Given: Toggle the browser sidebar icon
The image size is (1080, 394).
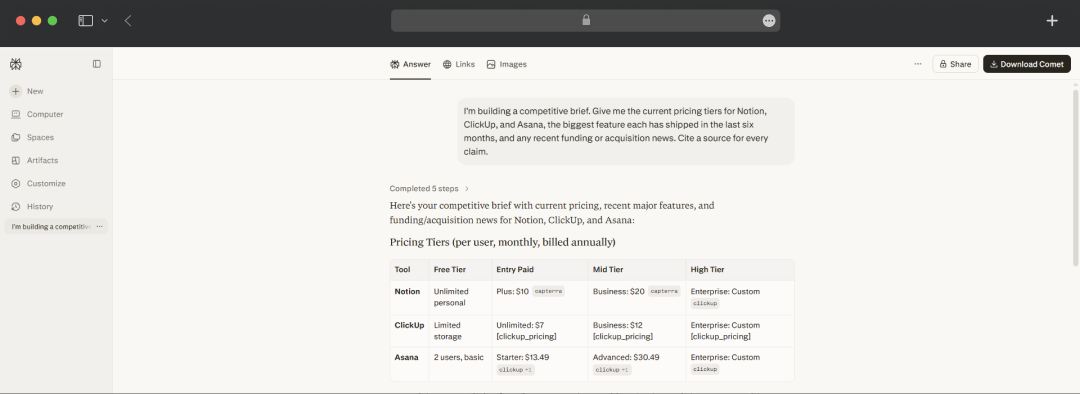Looking at the screenshot, I should point(85,21).
